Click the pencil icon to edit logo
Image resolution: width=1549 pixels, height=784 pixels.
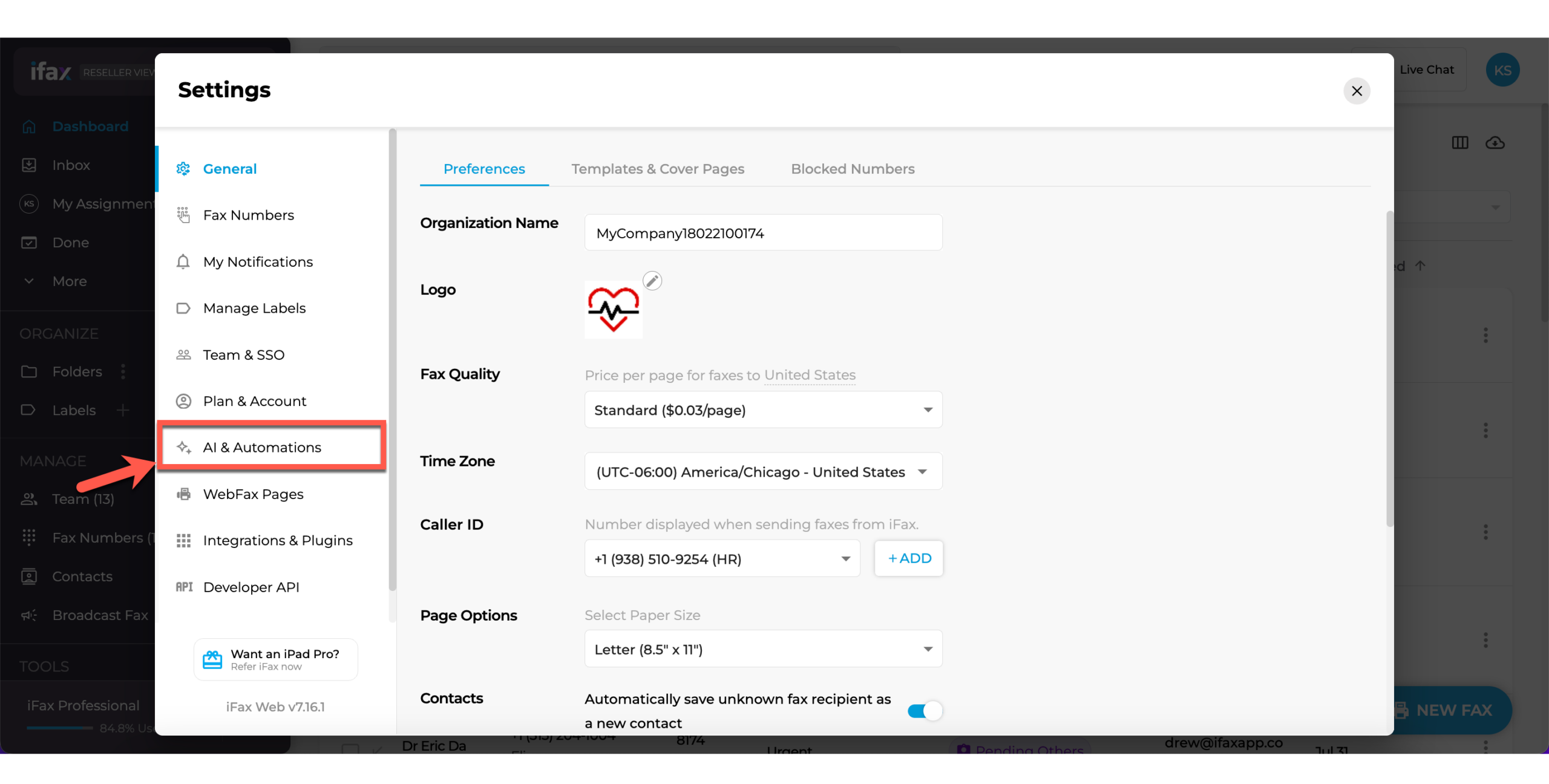(652, 281)
